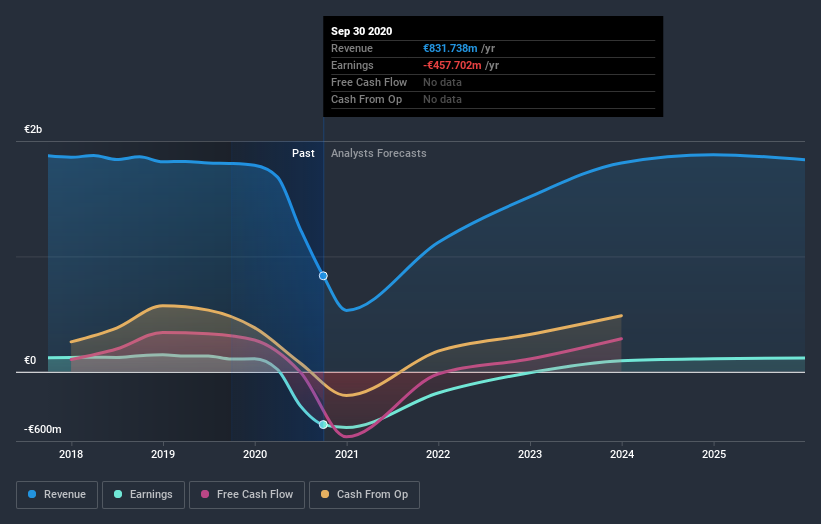The height and width of the screenshot is (524, 821).
Task: Click the Past section label
Action: pyautogui.click(x=303, y=153)
